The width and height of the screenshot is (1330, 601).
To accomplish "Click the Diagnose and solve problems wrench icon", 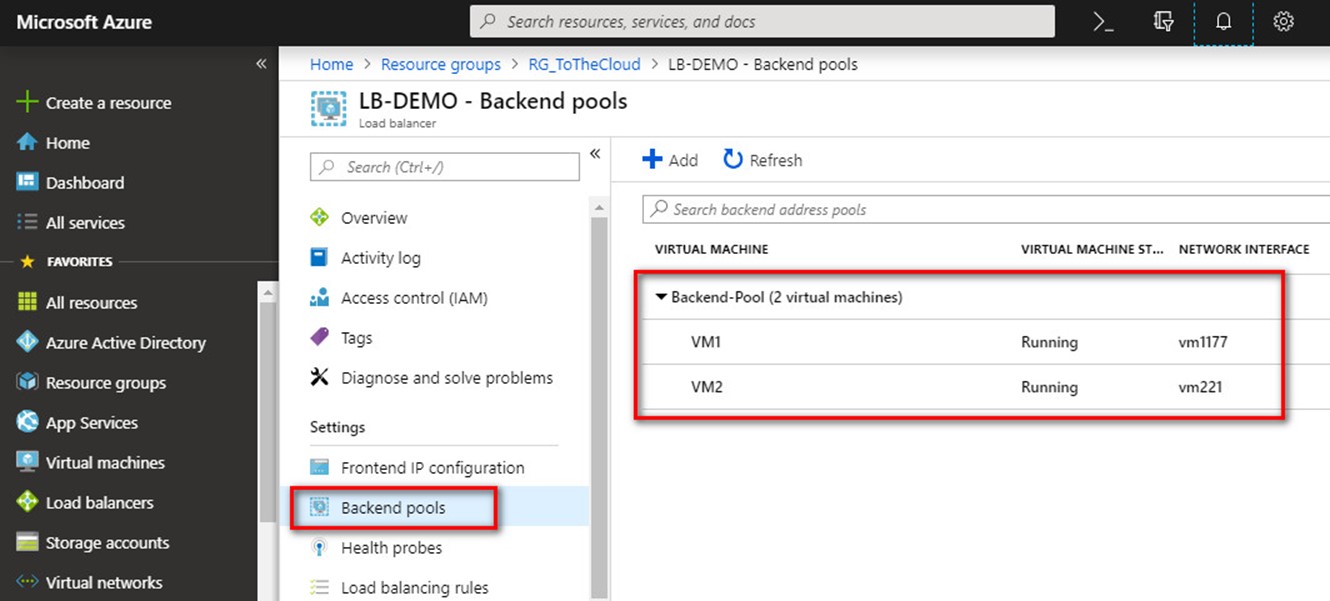I will [x=319, y=378].
